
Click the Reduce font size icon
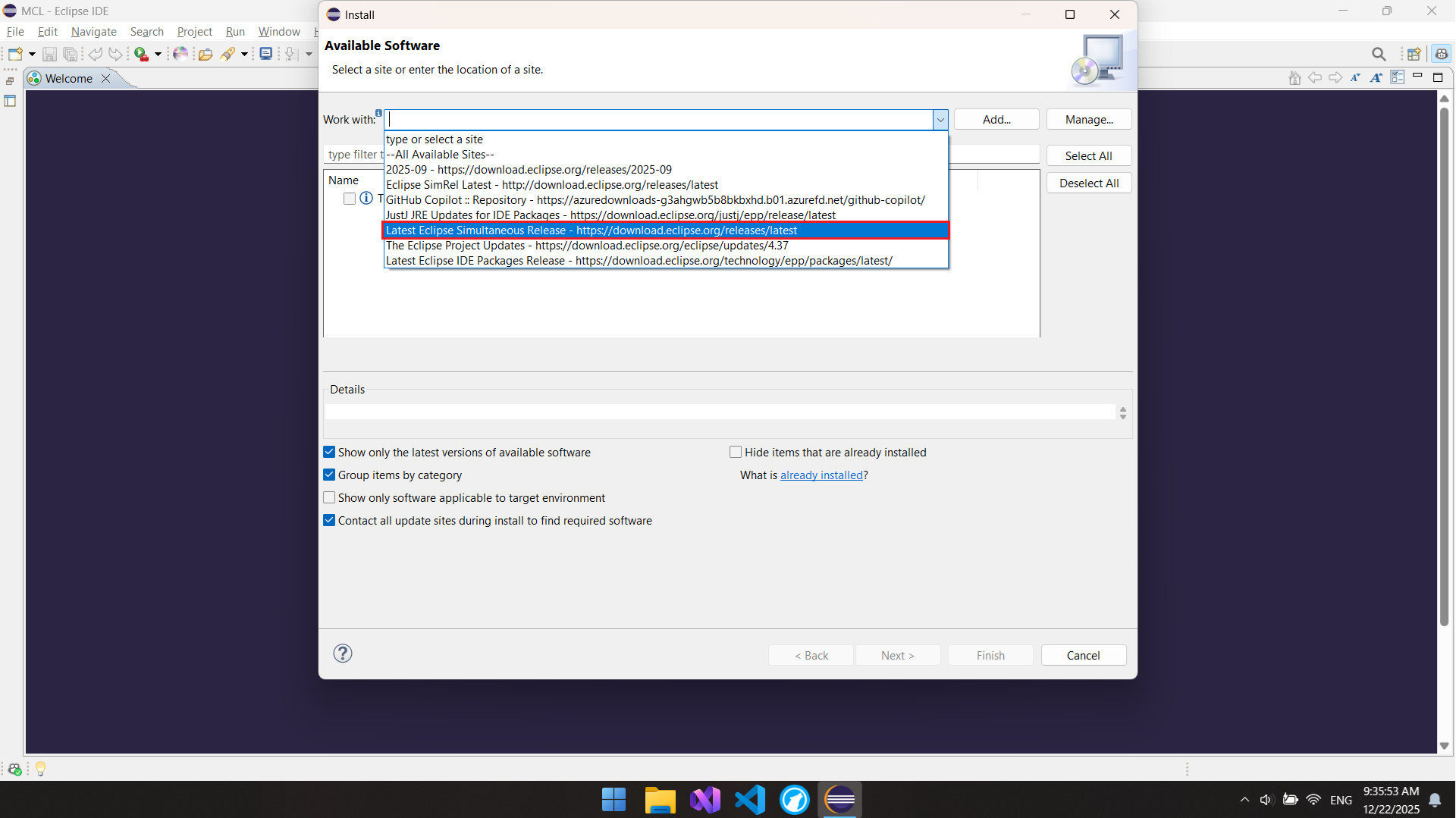click(x=1355, y=77)
